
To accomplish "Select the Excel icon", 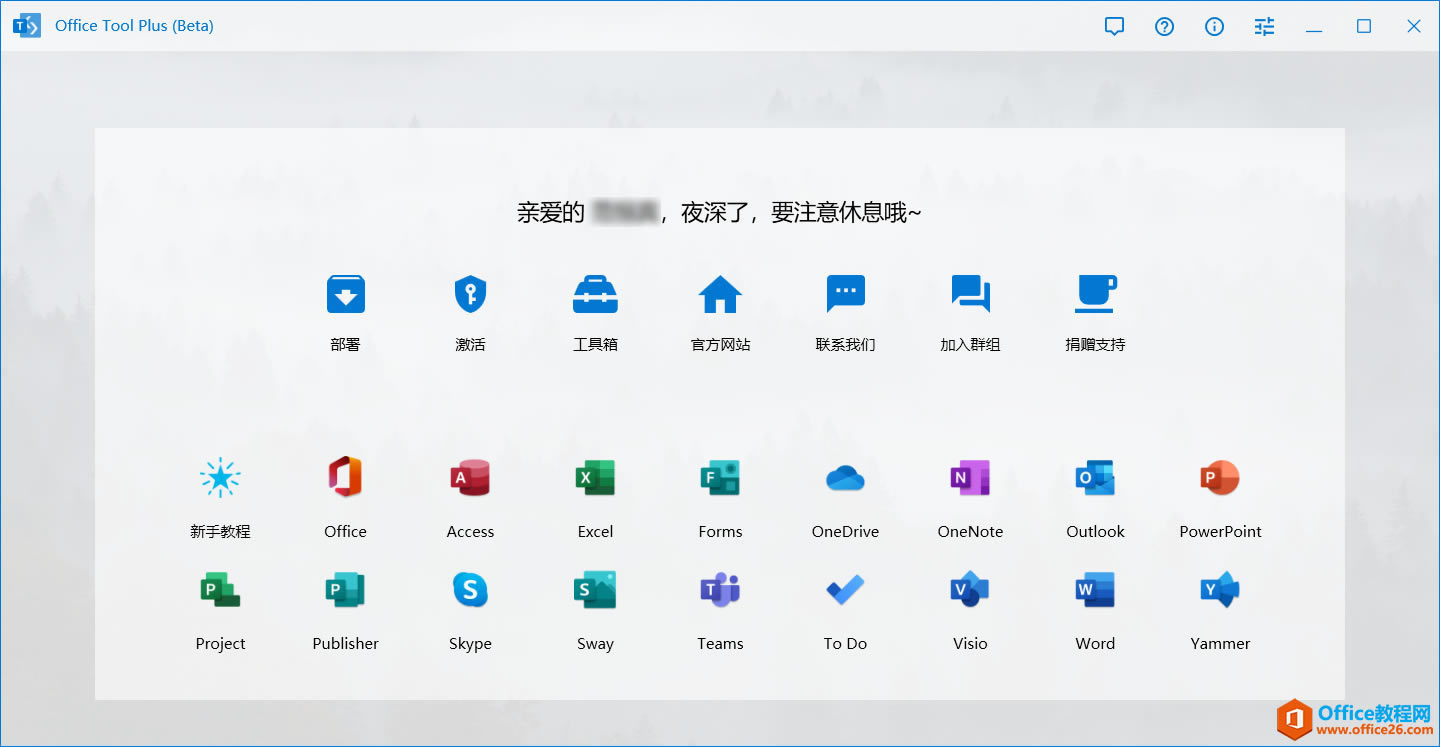I will click(x=595, y=477).
